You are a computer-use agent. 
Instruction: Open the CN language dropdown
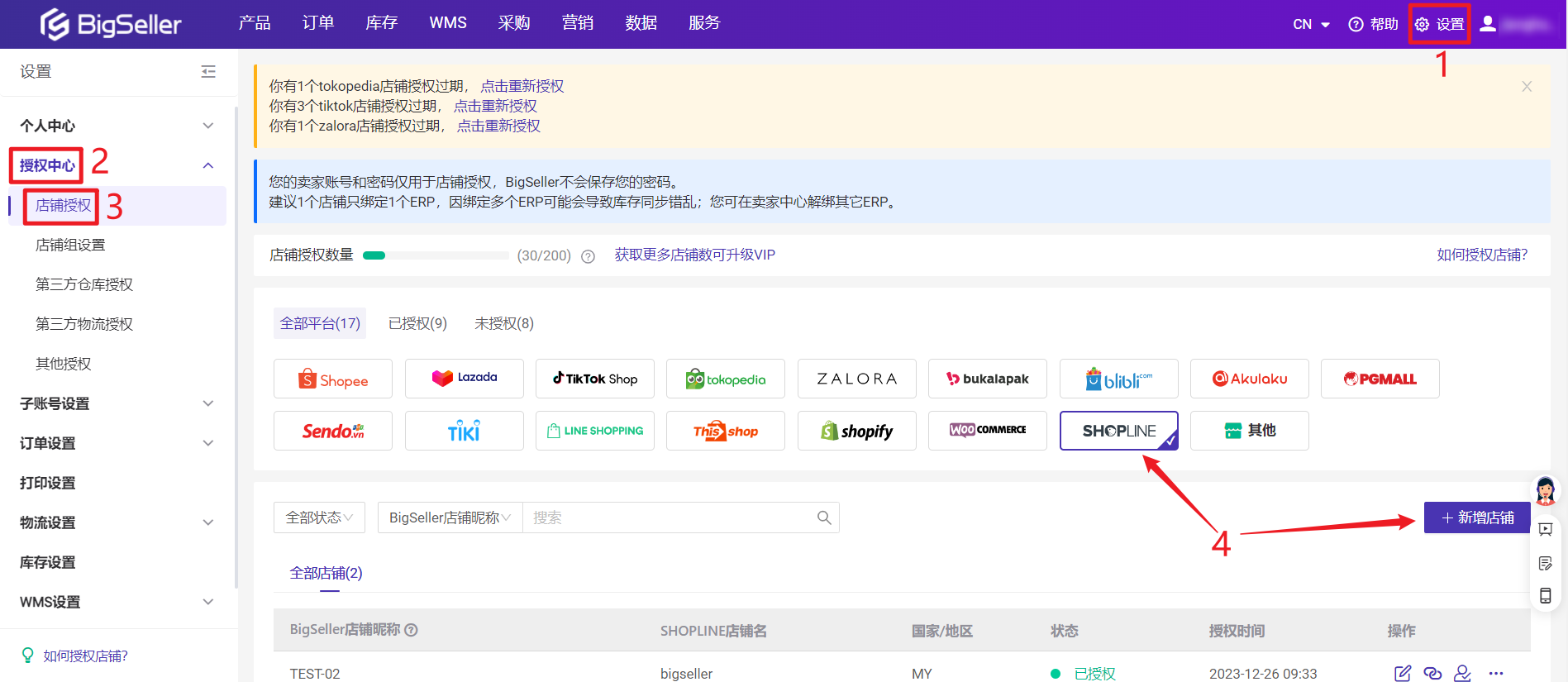click(x=1311, y=24)
